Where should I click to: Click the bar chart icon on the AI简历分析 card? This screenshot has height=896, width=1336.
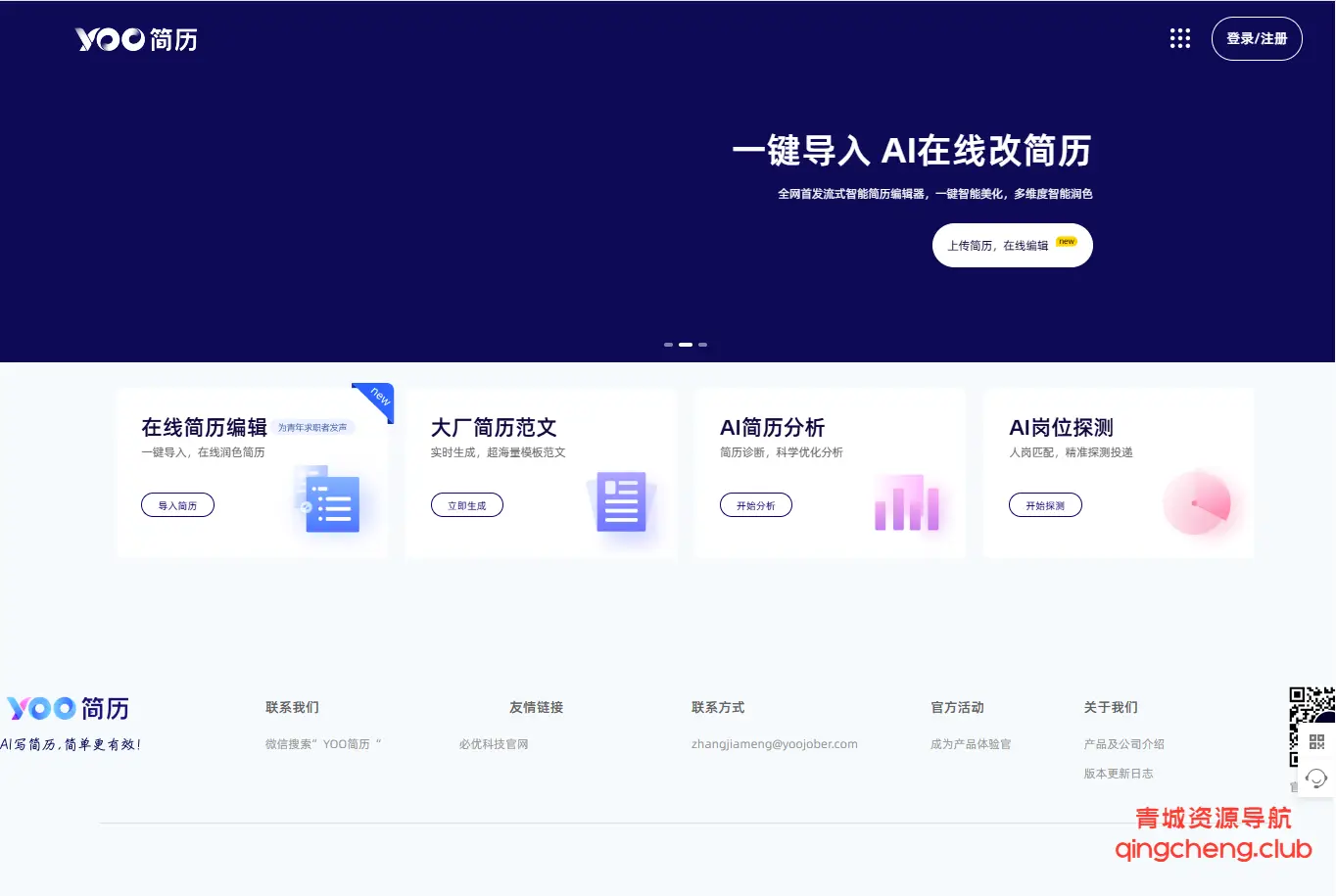(906, 504)
